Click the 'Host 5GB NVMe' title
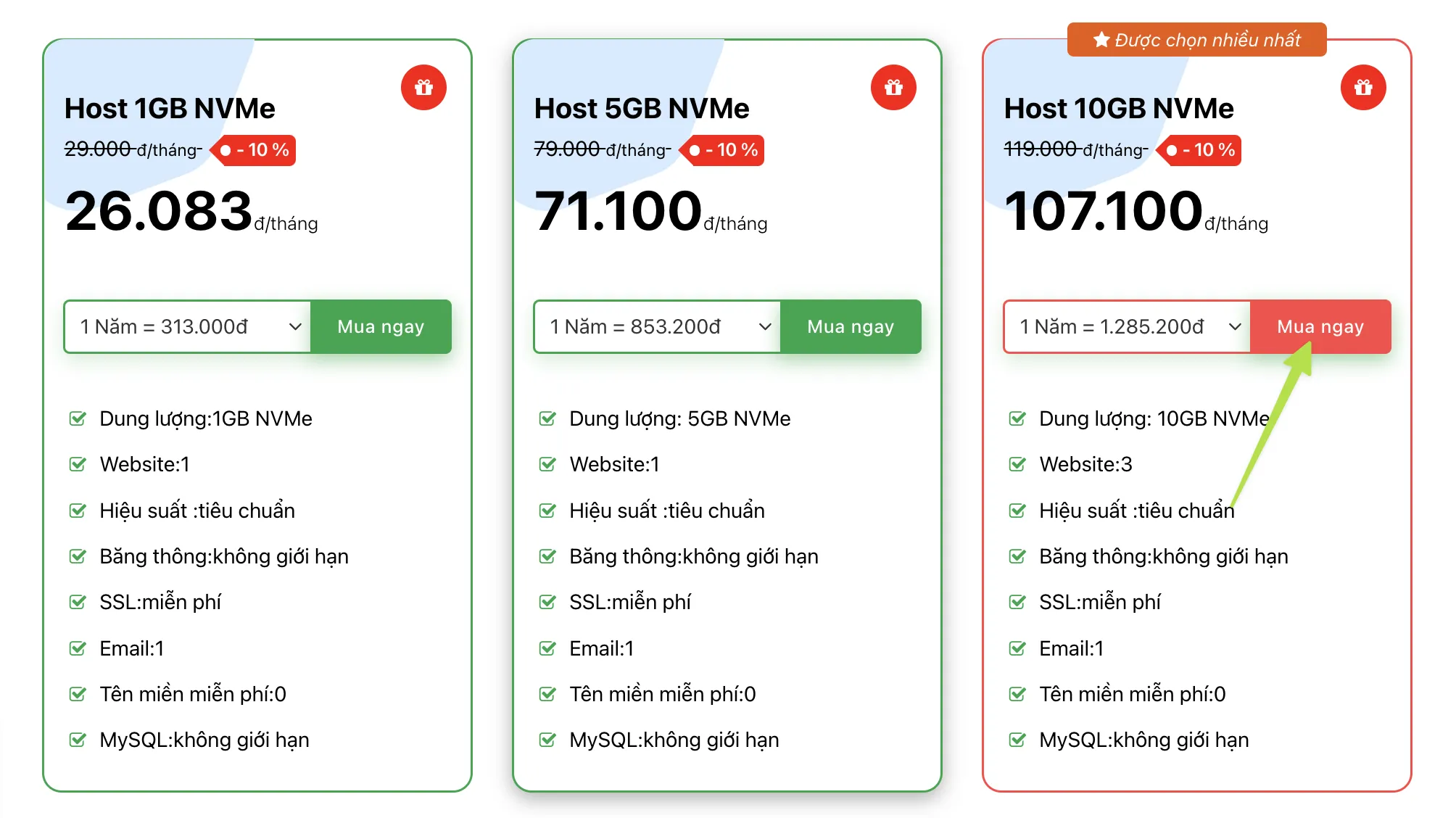The width and height of the screenshot is (1456, 818). click(642, 109)
